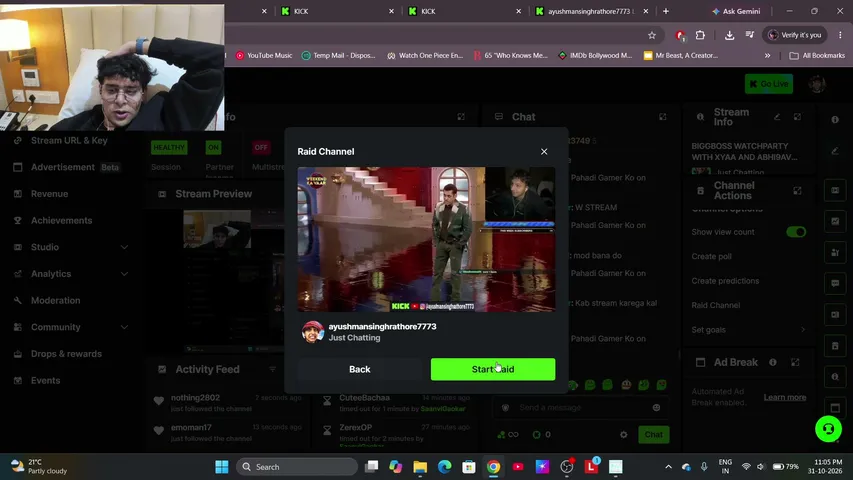Bookmark this page with star icon
Viewport: 853px width, 480px height.
pyautogui.click(x=652, y=35)
